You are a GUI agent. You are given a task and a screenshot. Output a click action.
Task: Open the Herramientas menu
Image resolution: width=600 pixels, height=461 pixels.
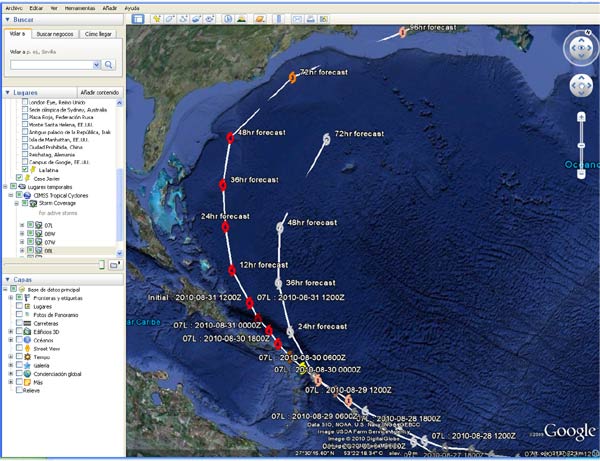tap(80, 8)
